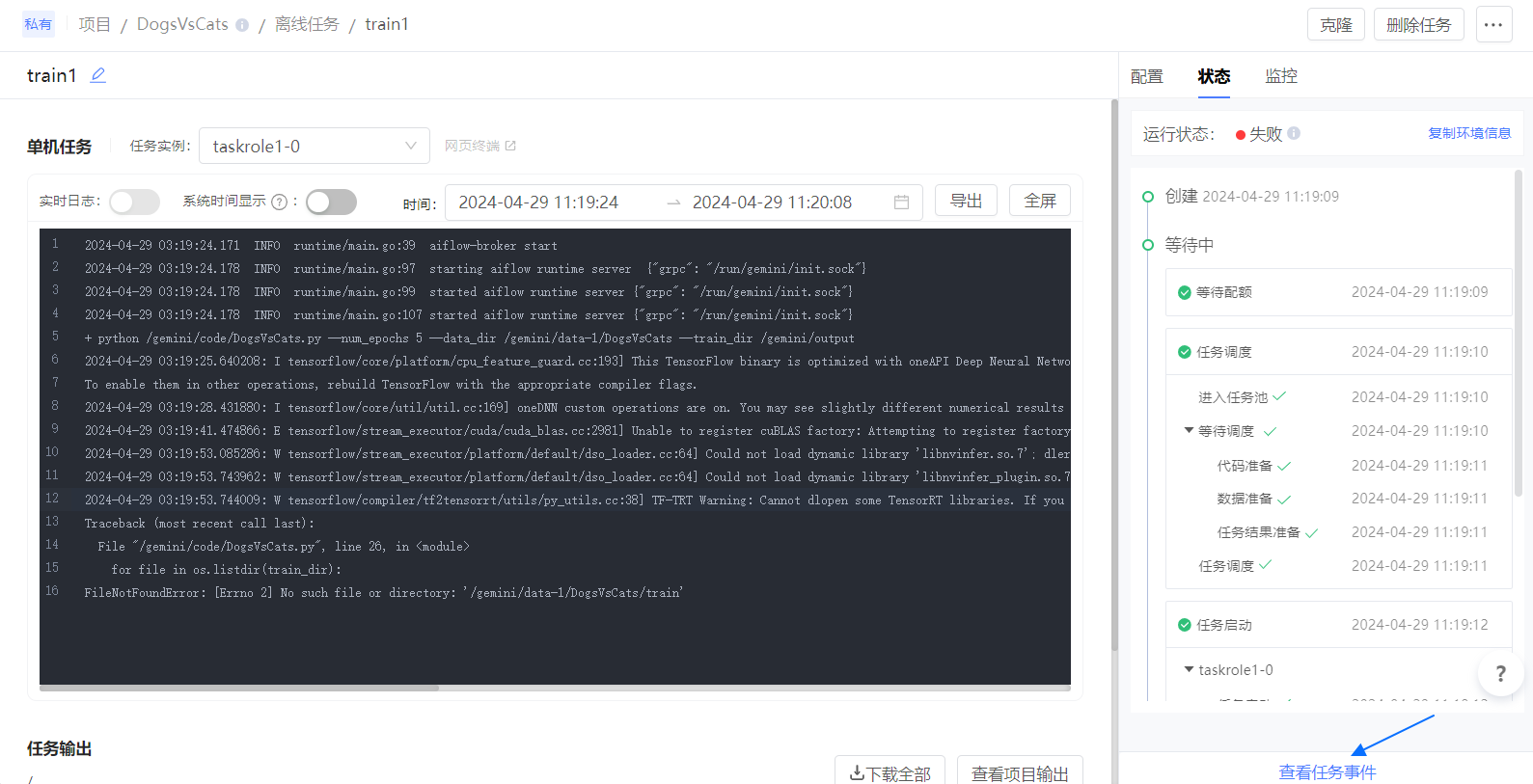Viewport: 1533px width, 784px height.
Task: Click the 查看任务事件 link
Action: 1327,771
